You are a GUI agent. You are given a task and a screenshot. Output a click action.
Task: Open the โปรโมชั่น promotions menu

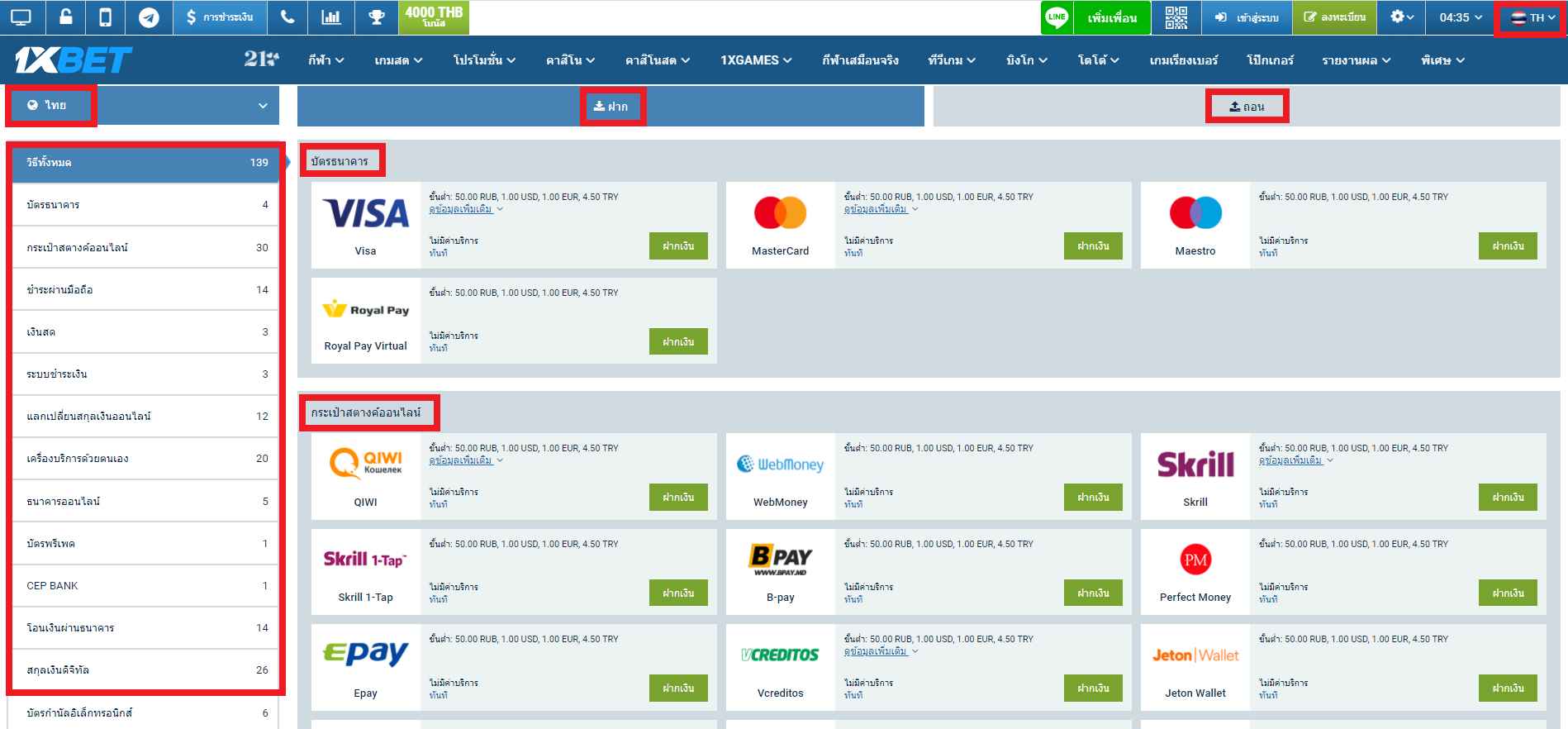click(x=484, y=60)
